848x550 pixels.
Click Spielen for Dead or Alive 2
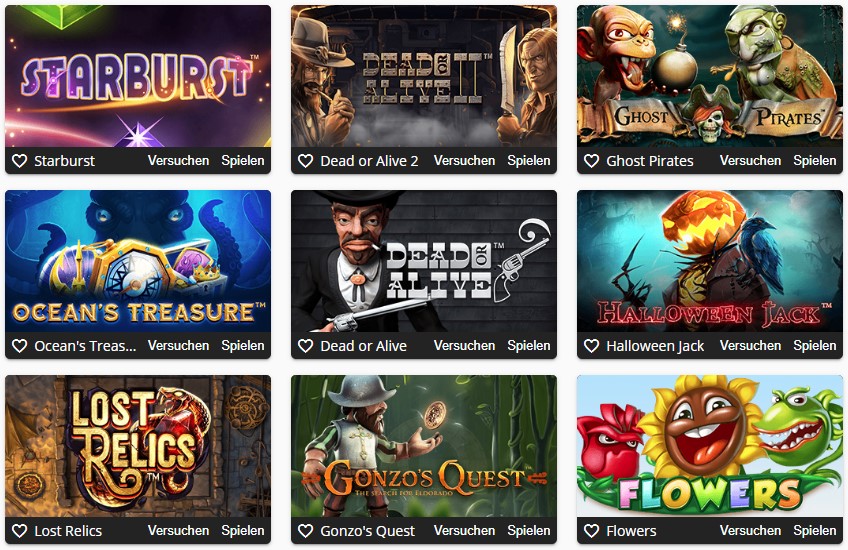[528, 161]
